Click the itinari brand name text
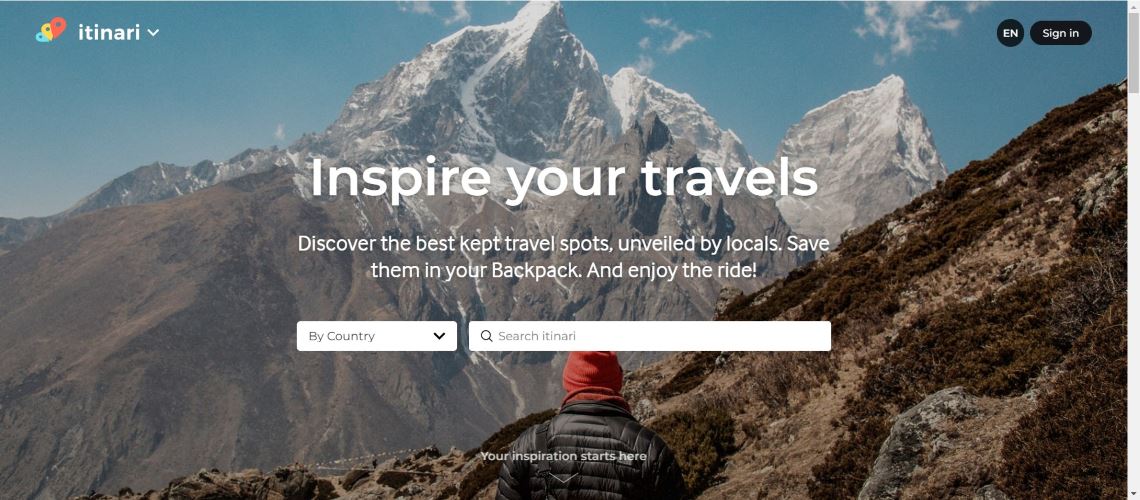The height and width of the screenshot is (500, 1140). click(109, 32)
